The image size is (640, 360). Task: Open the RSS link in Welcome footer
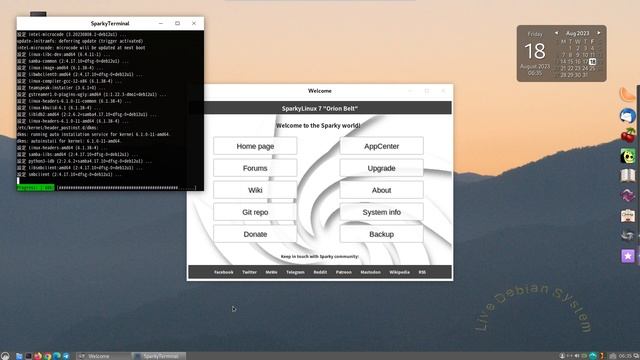coord(422,272)
